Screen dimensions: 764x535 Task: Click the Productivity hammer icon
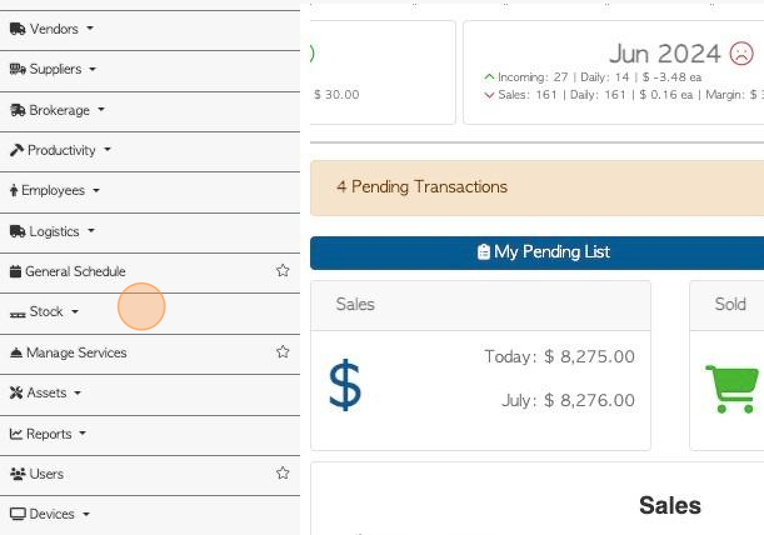click(x=17, y=150)
